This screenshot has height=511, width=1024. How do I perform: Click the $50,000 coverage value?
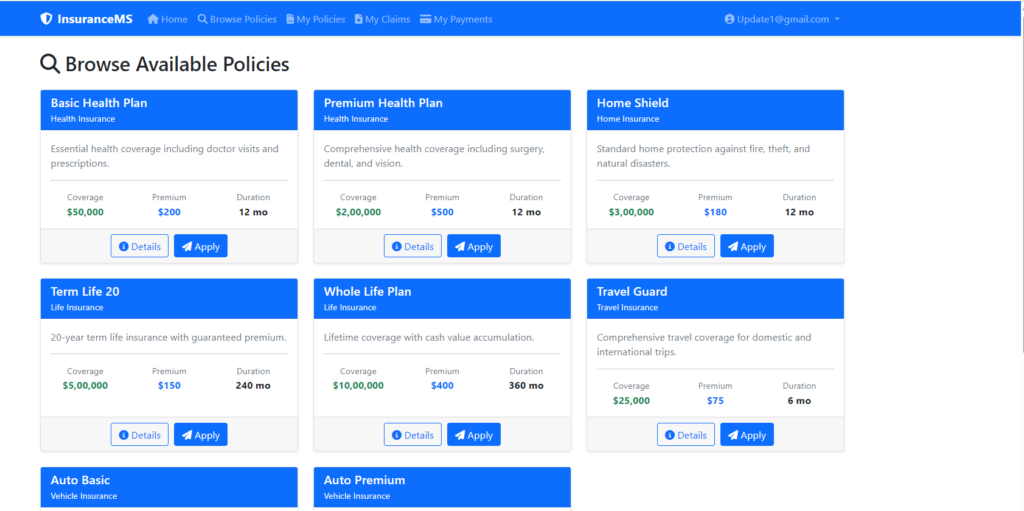tap(85, 212)
